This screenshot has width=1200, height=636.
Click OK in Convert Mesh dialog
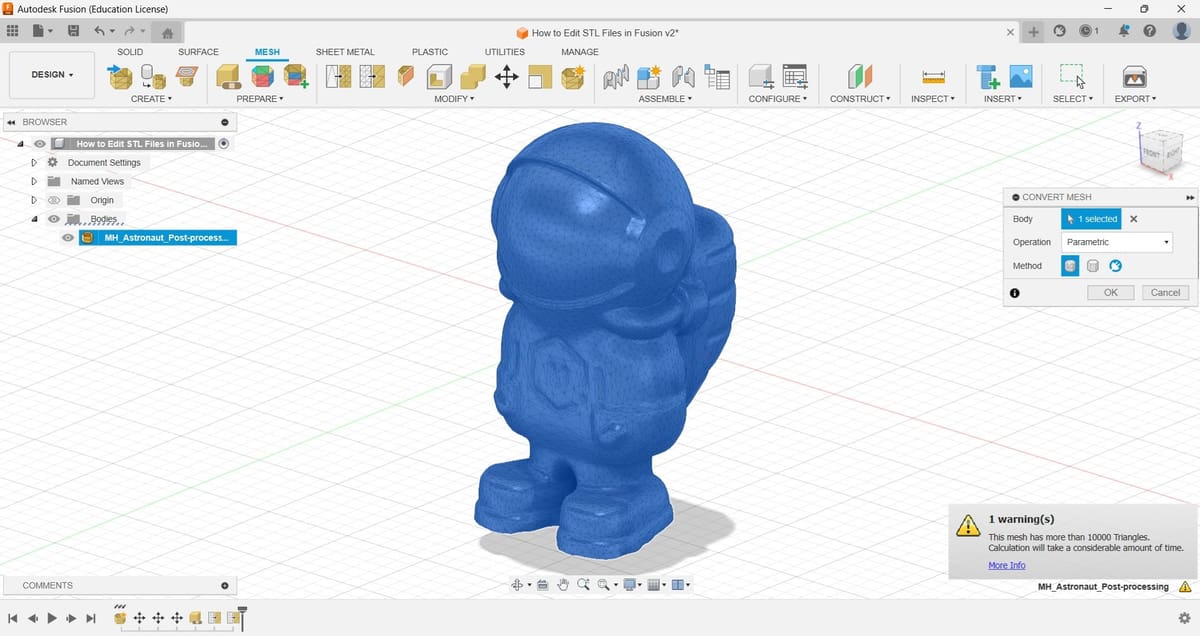tap(1111, 292)
